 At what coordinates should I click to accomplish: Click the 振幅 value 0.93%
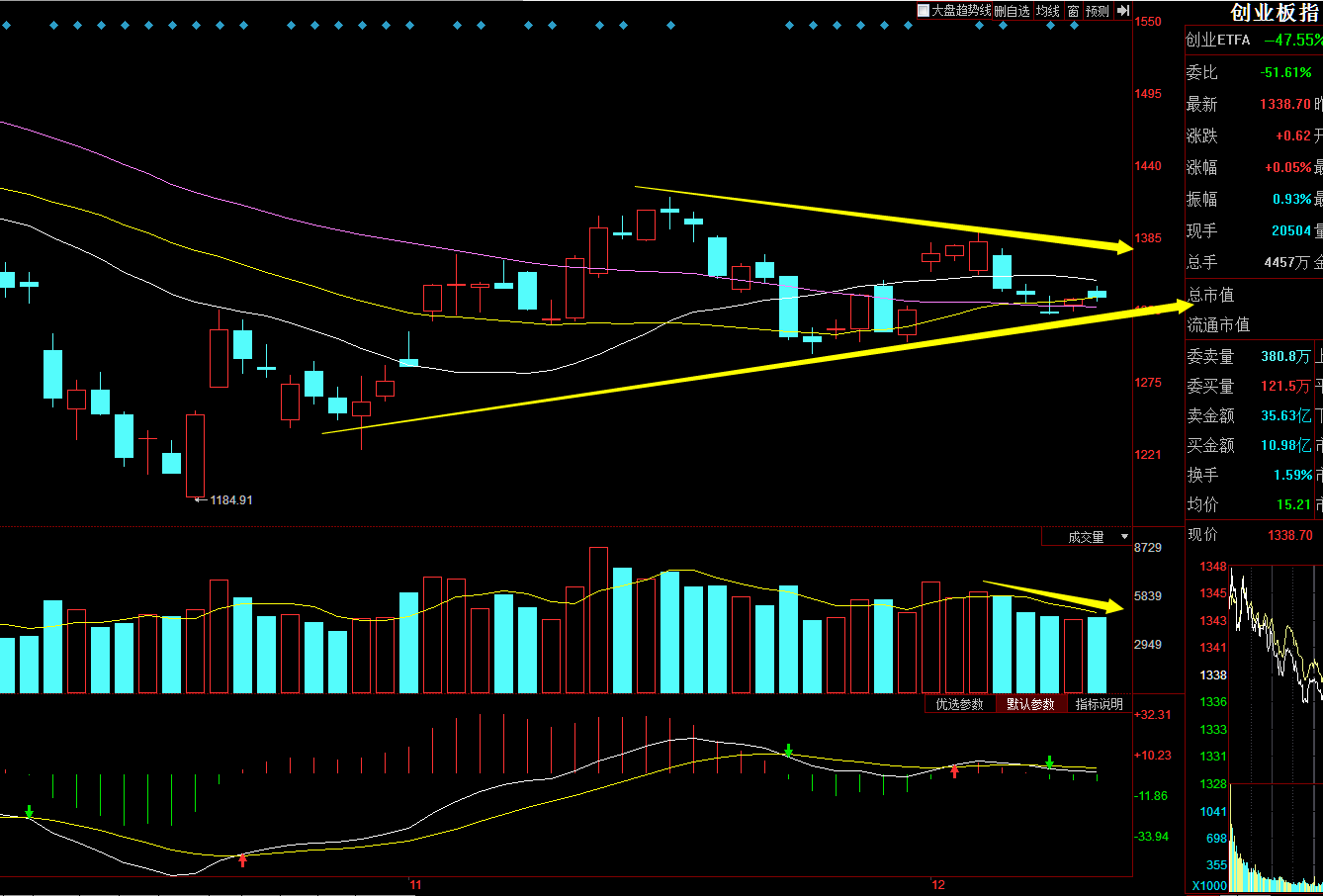[x=1291, y=199]
